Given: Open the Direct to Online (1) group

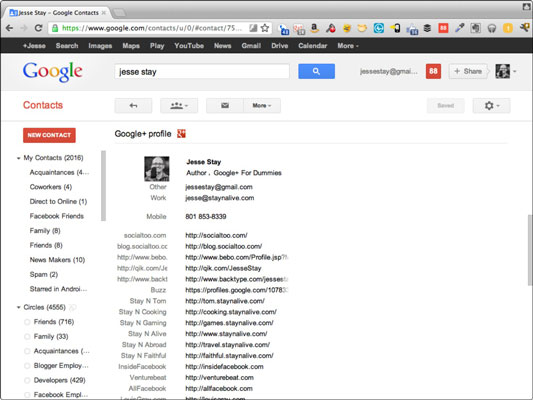Looking at the screenshot, I should coord(58,202).
